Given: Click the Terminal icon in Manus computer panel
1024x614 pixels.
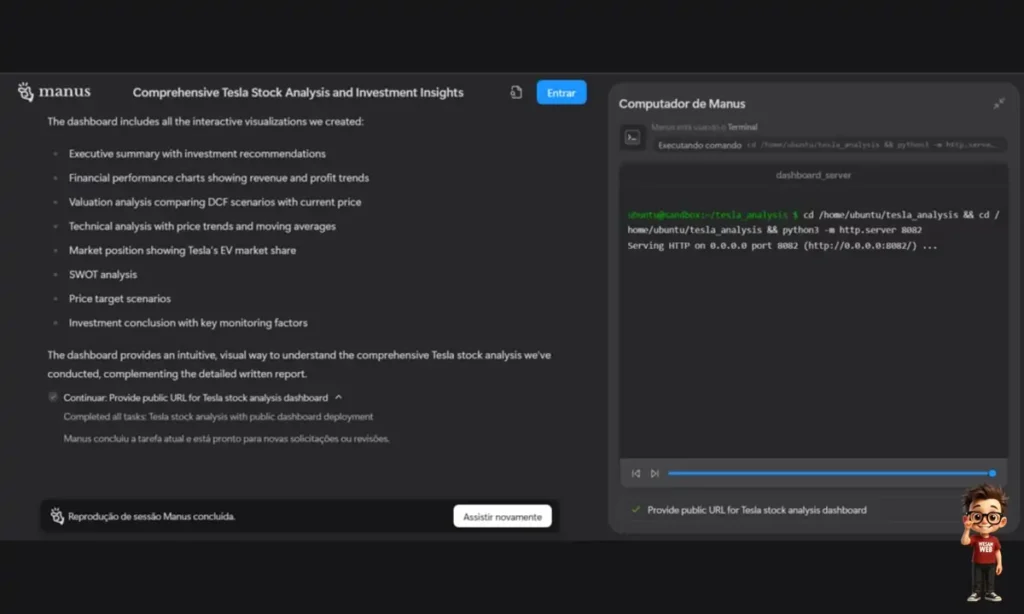Looking at the screenshot, I should [x=632, y=137].
